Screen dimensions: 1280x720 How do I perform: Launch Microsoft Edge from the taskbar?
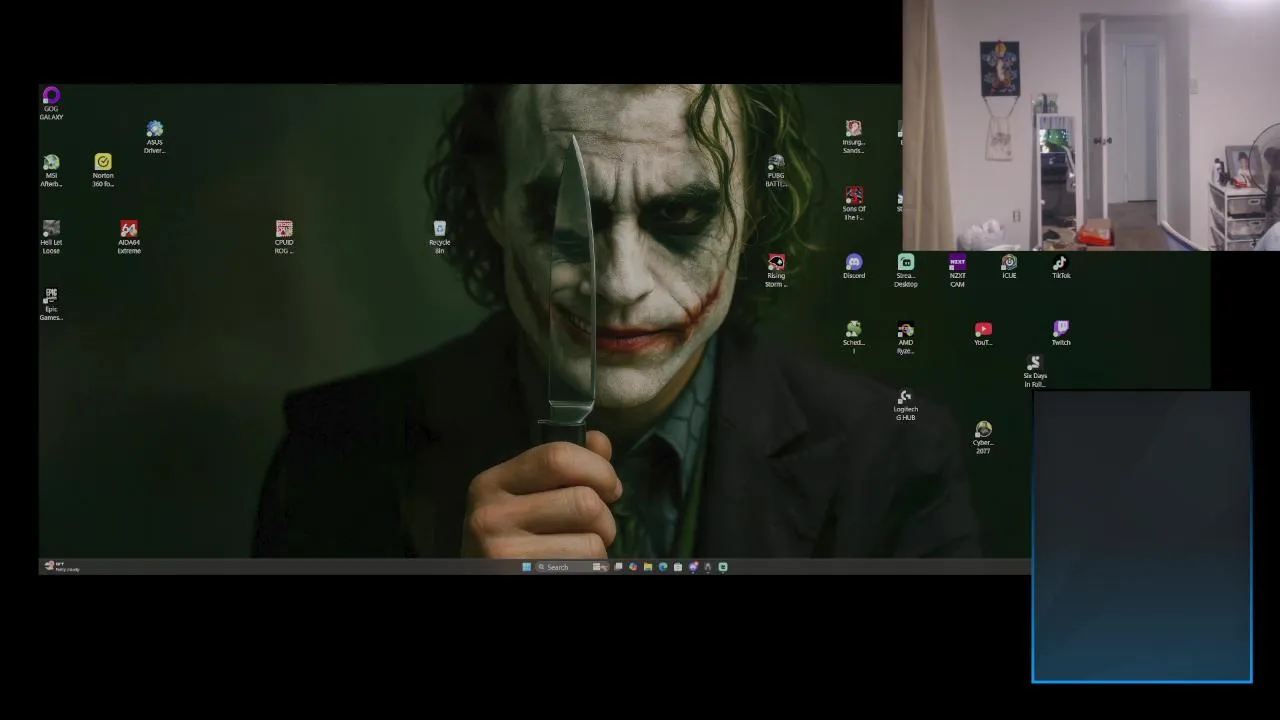[x=663, y=567]
